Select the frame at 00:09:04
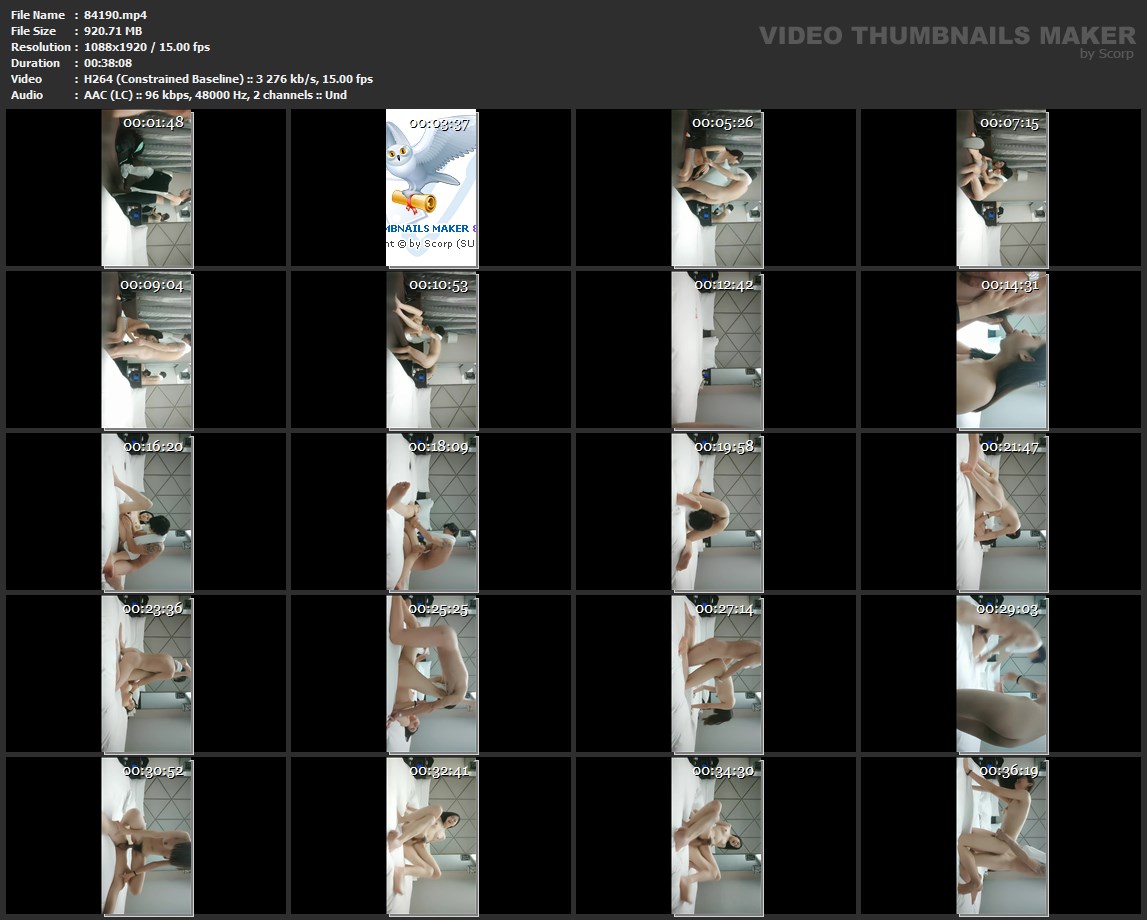Screen dimensions: 1147x920 (x=147, y=350)
